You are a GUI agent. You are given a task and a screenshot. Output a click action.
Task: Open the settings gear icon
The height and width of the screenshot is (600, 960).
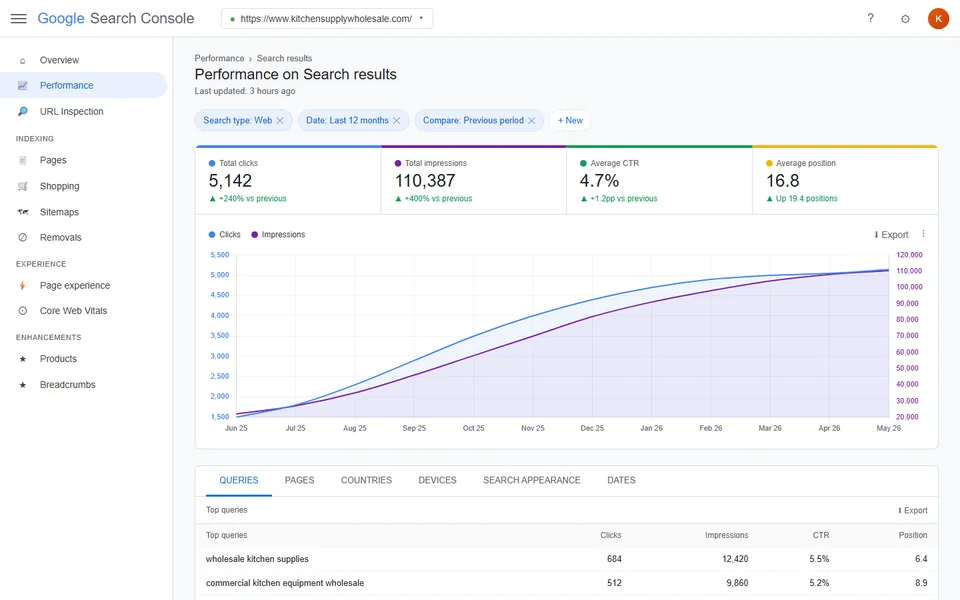pos(905,19)
